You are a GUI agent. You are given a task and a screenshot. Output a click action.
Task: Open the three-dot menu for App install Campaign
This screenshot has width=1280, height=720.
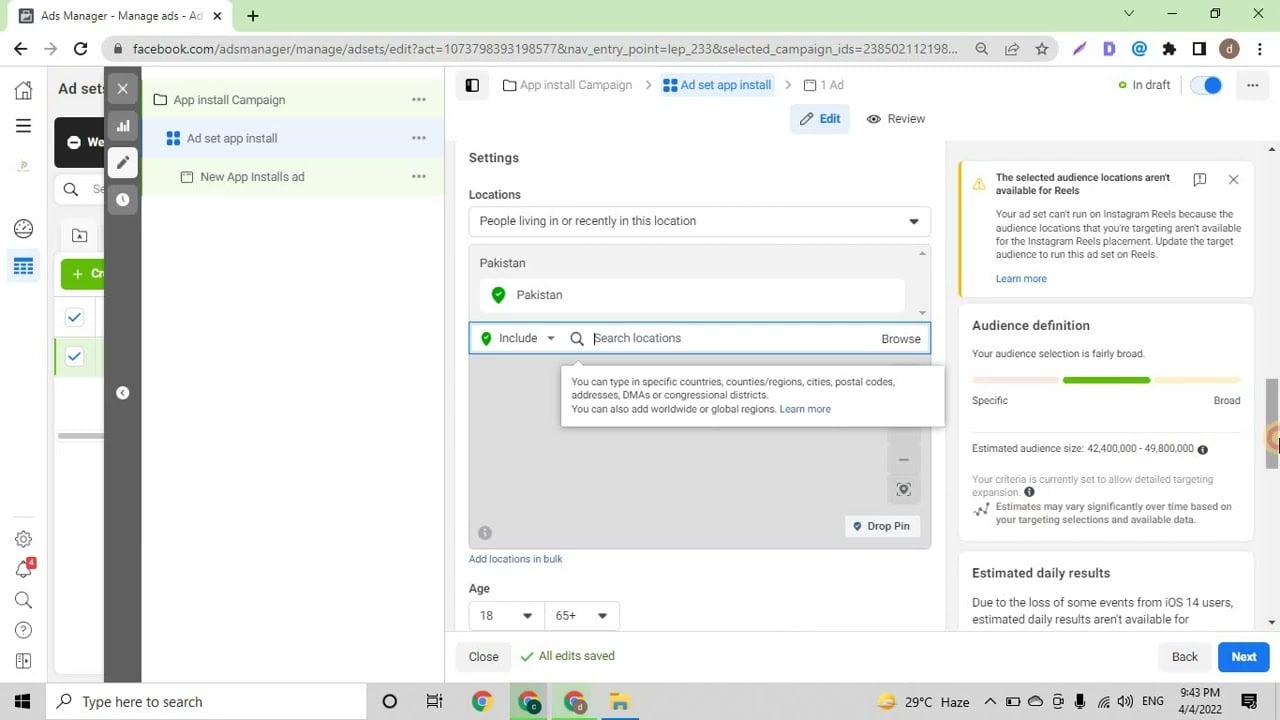(x=419, y=100)
